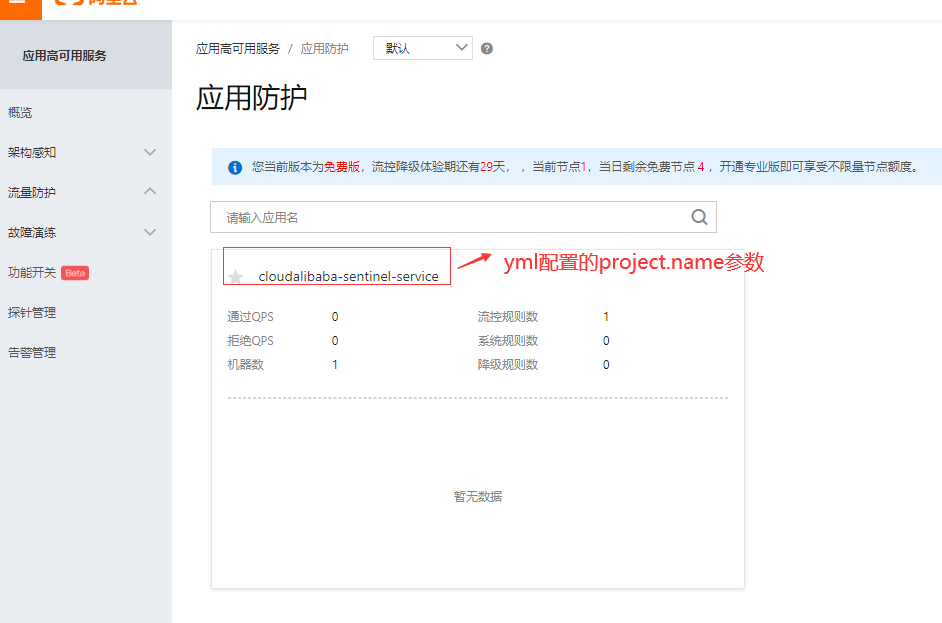Image resolution: width=942 pixels, height=623 pixels.
Task: Click 应用防护 breadcrumb item
Action: (324, 49)
